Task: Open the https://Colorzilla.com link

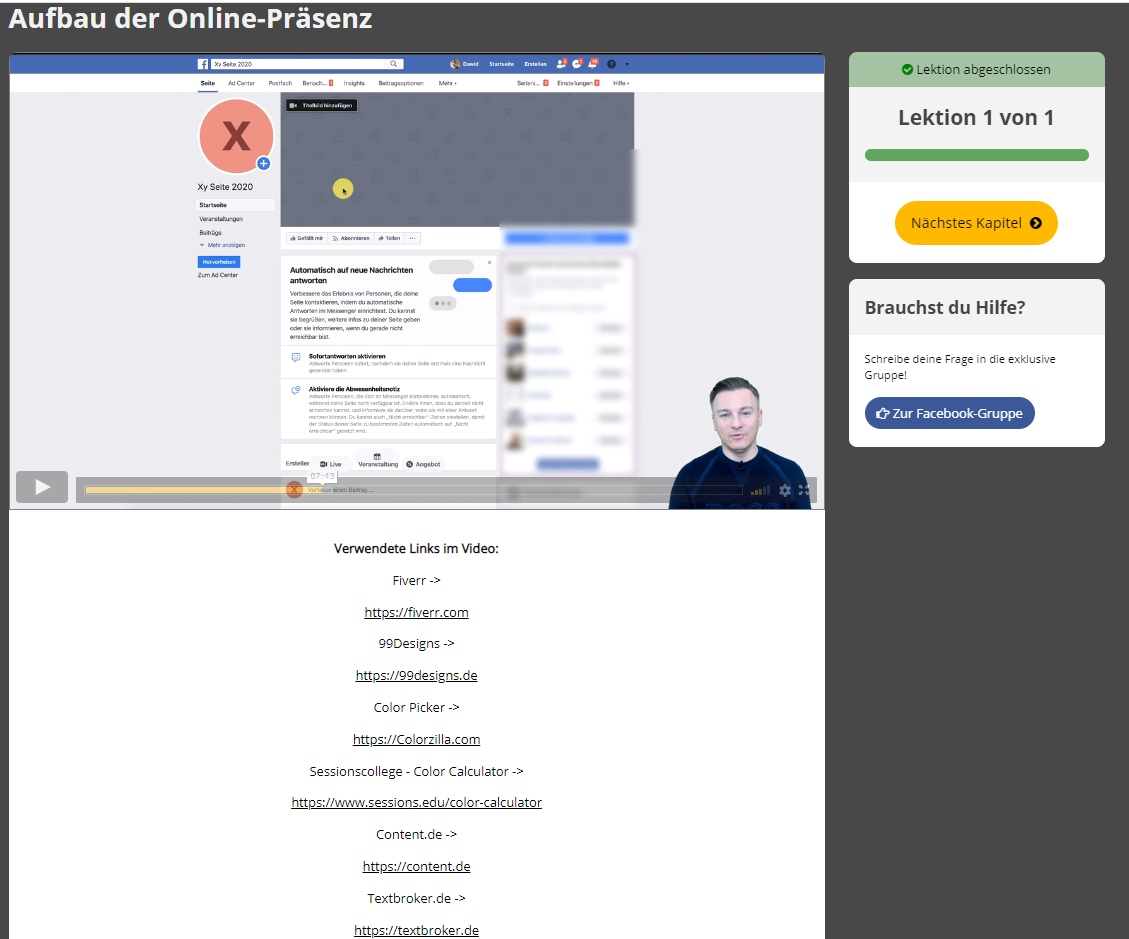Action: tap(416, 740)
